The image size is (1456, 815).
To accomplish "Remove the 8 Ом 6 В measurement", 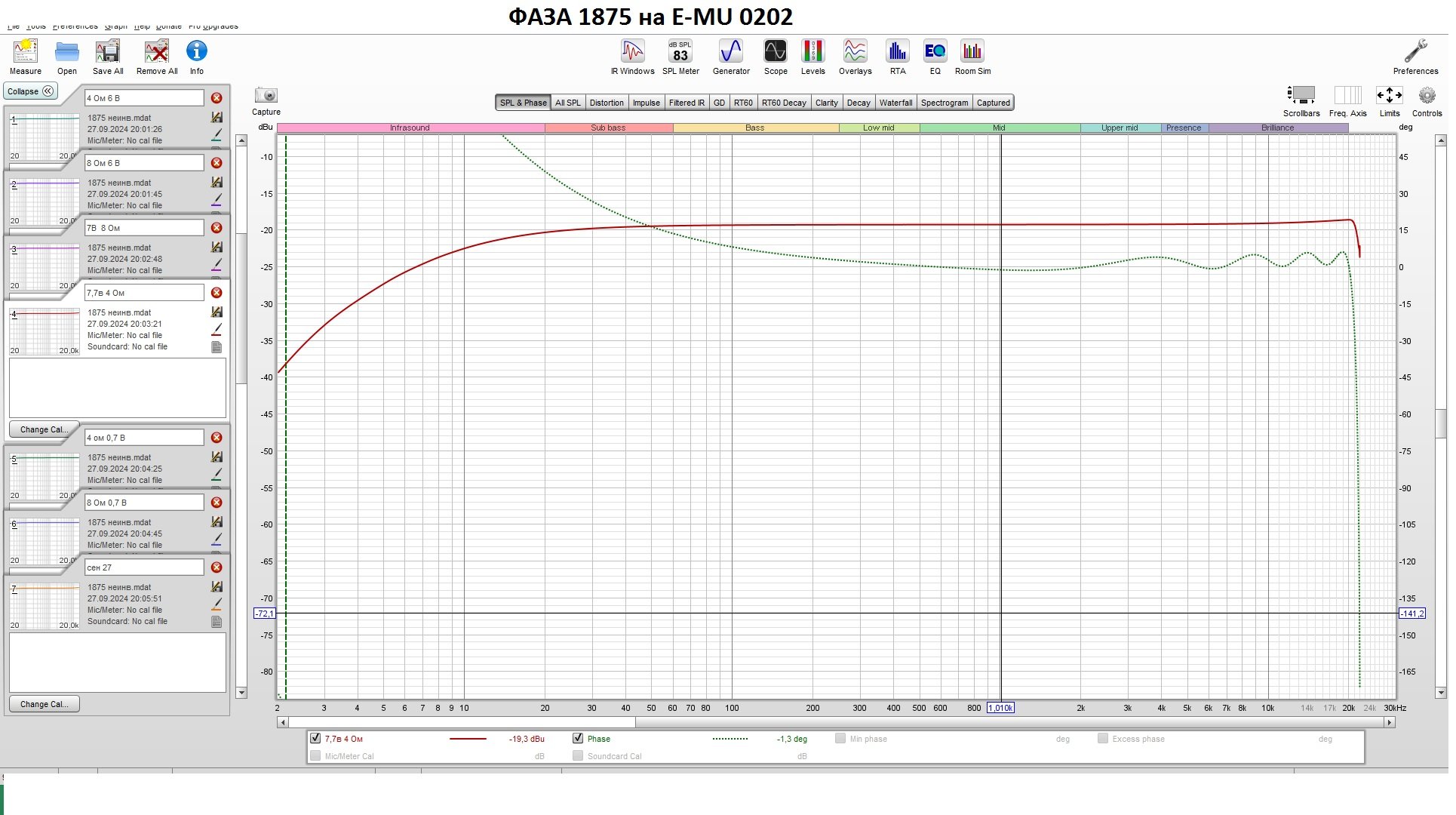I will 217,163.
